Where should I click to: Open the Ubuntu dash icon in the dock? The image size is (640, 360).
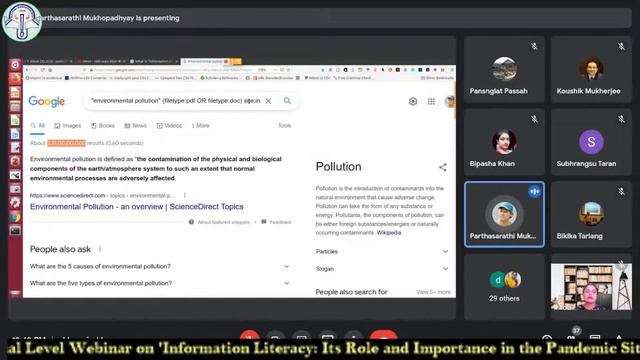15,64
